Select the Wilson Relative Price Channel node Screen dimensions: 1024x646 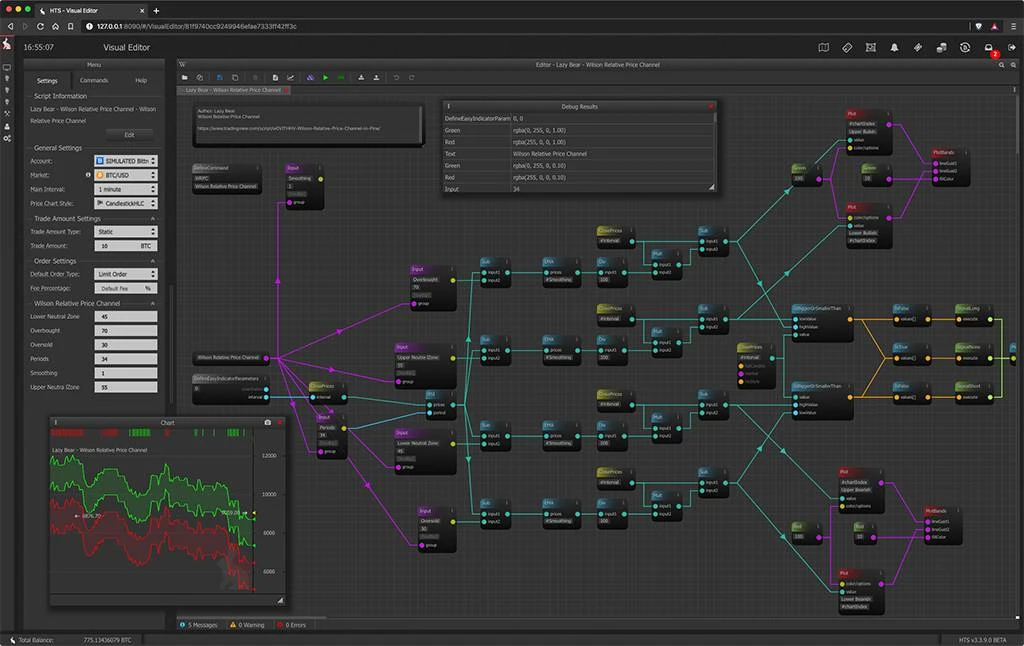228,358
